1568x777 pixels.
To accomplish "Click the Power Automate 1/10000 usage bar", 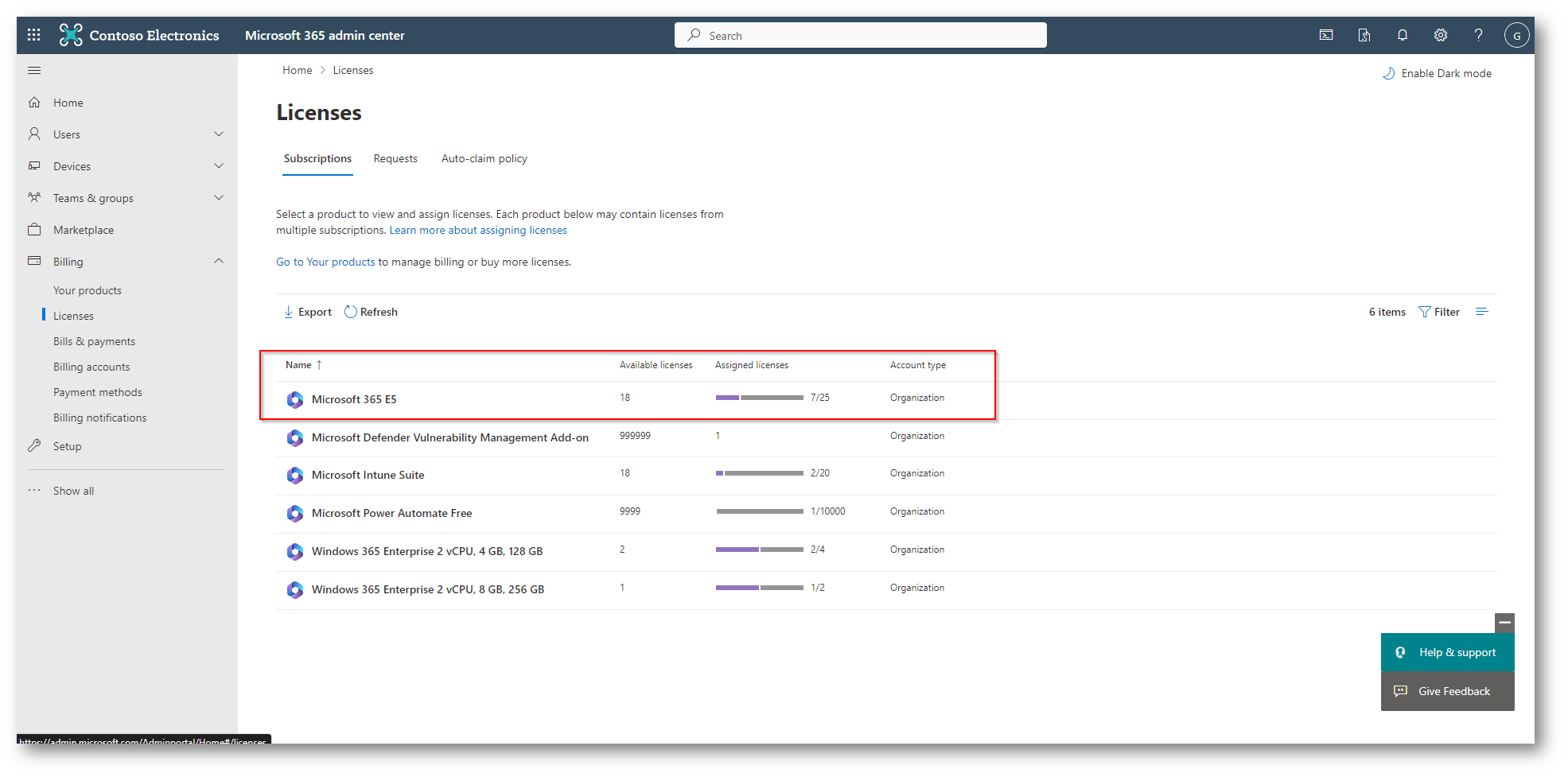I will coord(759,511).
